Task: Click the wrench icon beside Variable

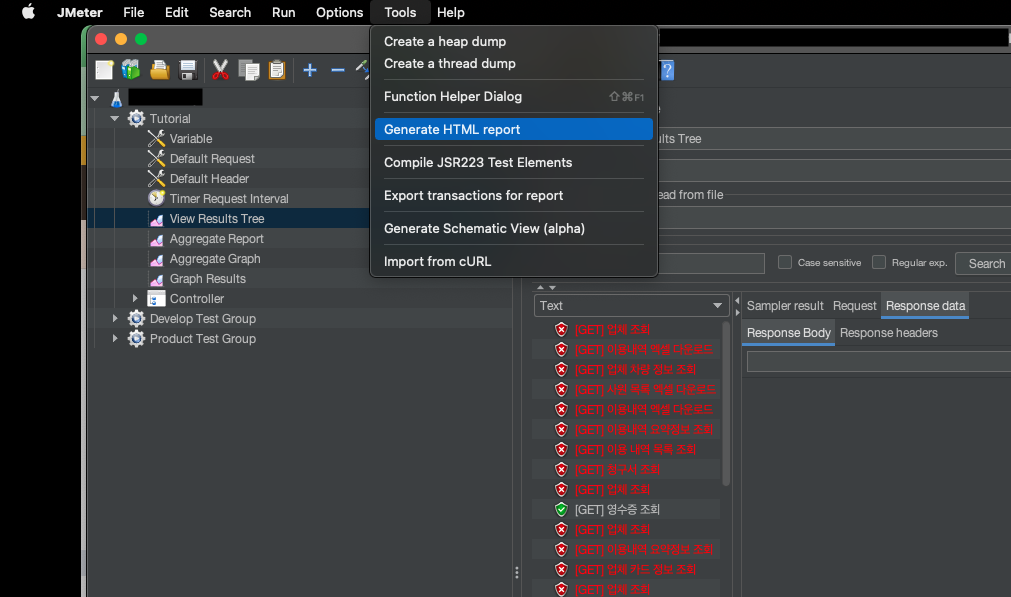Action: click(156, 139)
